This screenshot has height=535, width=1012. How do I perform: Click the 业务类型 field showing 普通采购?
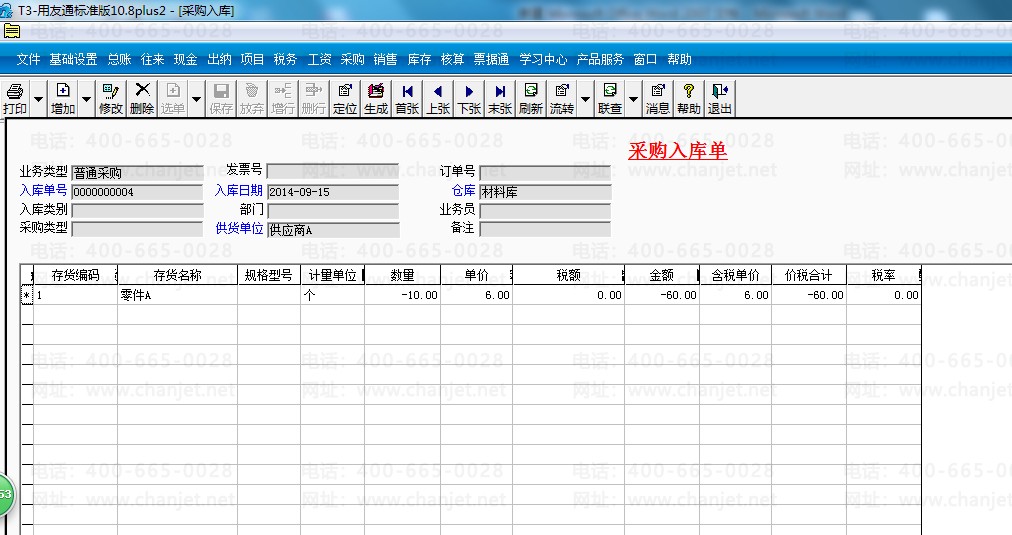pos(137,172)
